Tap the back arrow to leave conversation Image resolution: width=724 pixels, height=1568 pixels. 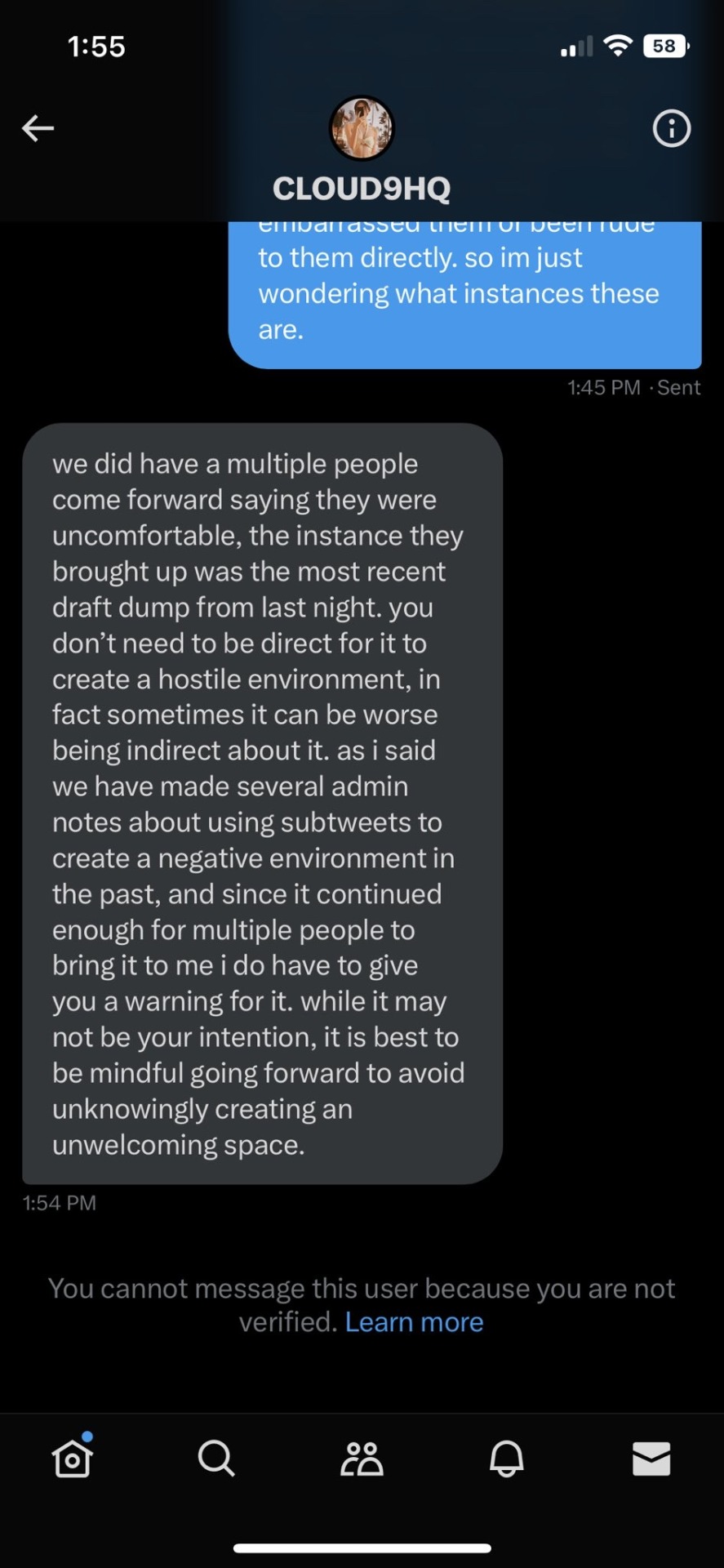tap(38, 128)
